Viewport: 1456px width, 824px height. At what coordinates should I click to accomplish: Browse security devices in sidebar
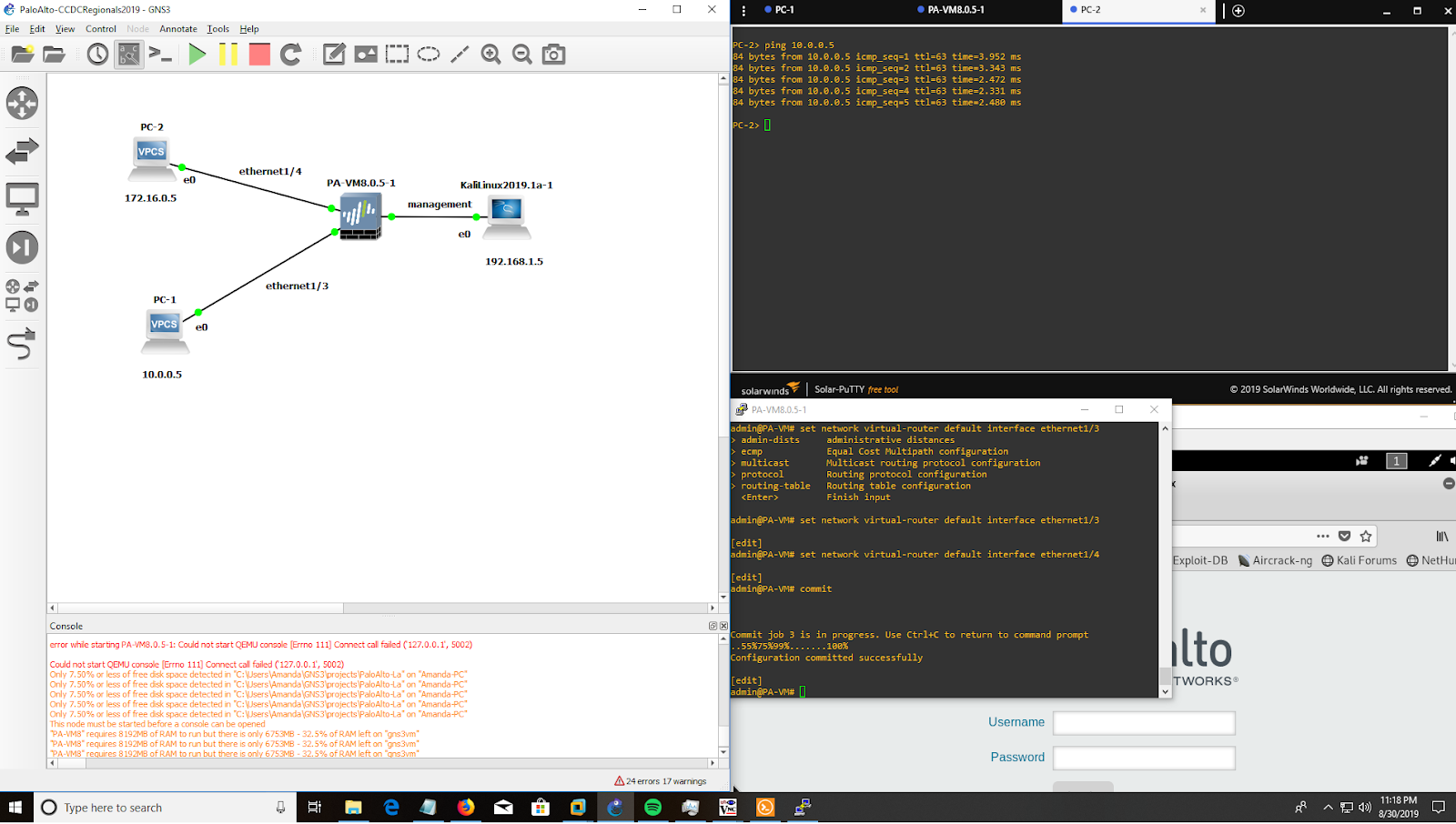22,247
